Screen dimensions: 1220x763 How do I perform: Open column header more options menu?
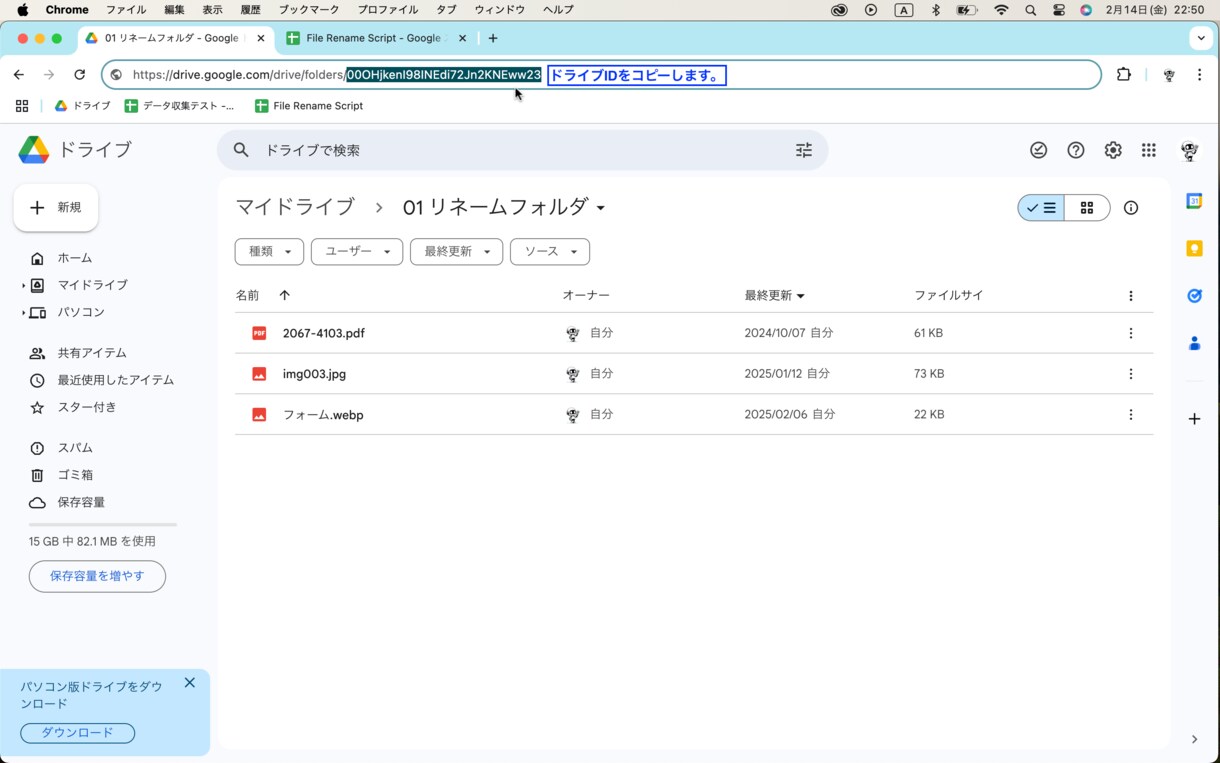pyautogui.click(x=1131, y=296)
